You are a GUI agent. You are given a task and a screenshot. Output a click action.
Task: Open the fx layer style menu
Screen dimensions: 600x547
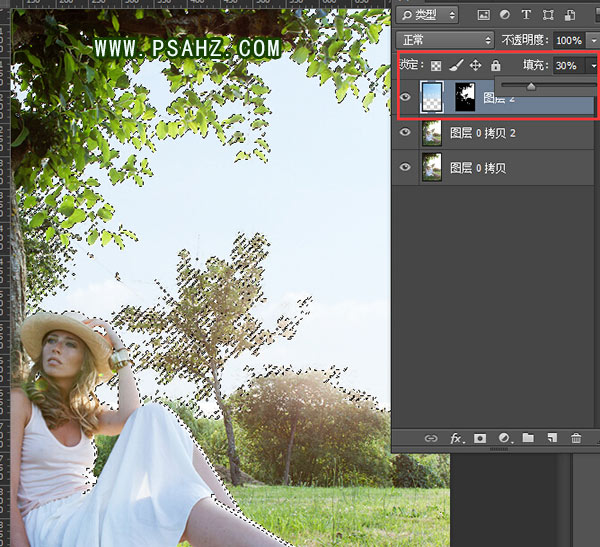[456, 438]
